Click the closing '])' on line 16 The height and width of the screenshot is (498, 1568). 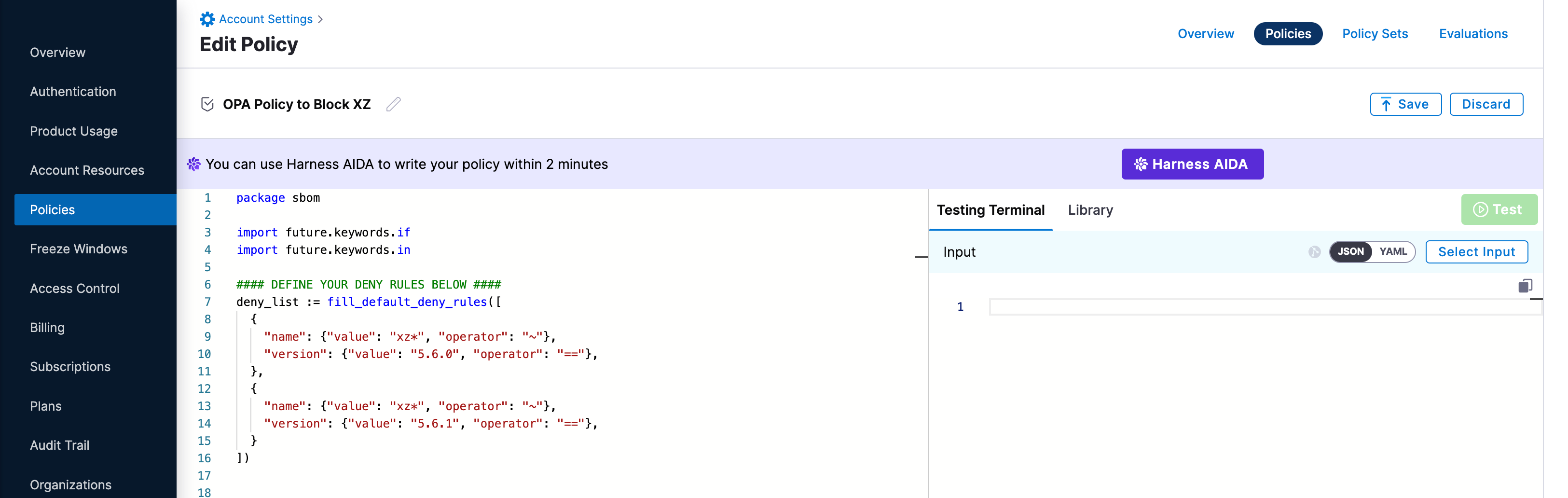[243, 458]
